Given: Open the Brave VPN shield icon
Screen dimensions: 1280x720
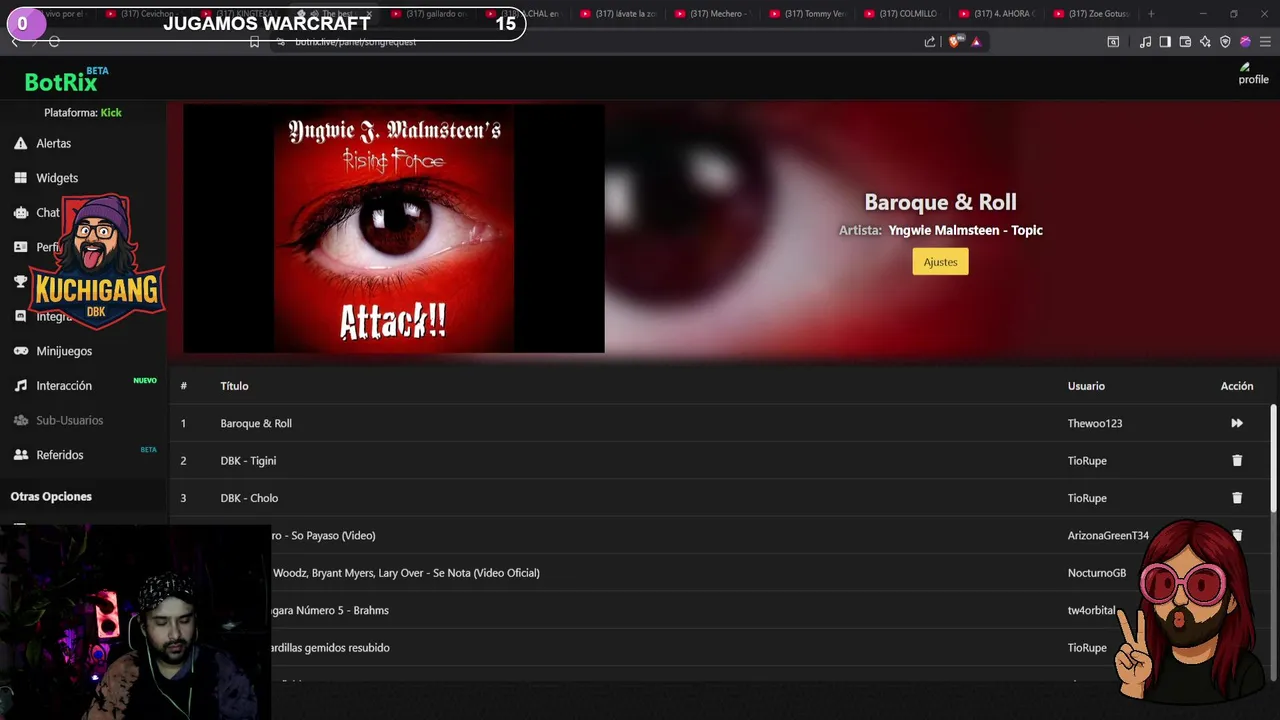Looking at the screenshot, I should (x=1225, y=42).
